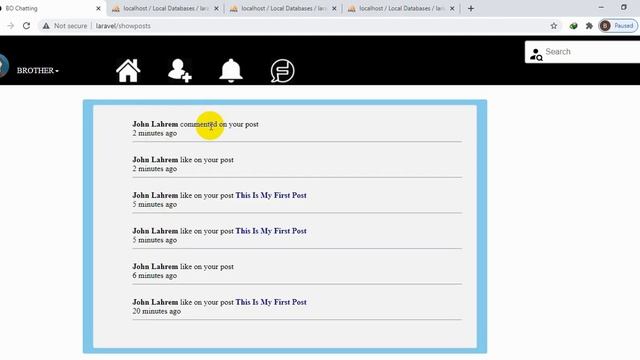
Task: Click the profile avatar picture
Action: pyautogui.click(x=2, y=65)
